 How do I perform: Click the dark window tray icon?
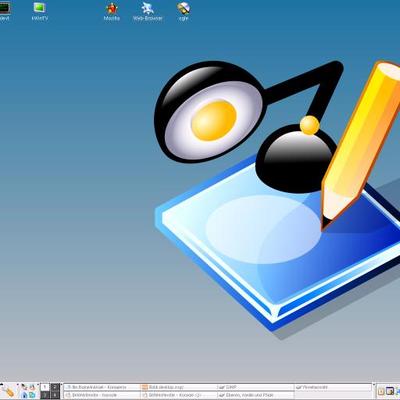(x=390, y=391)
